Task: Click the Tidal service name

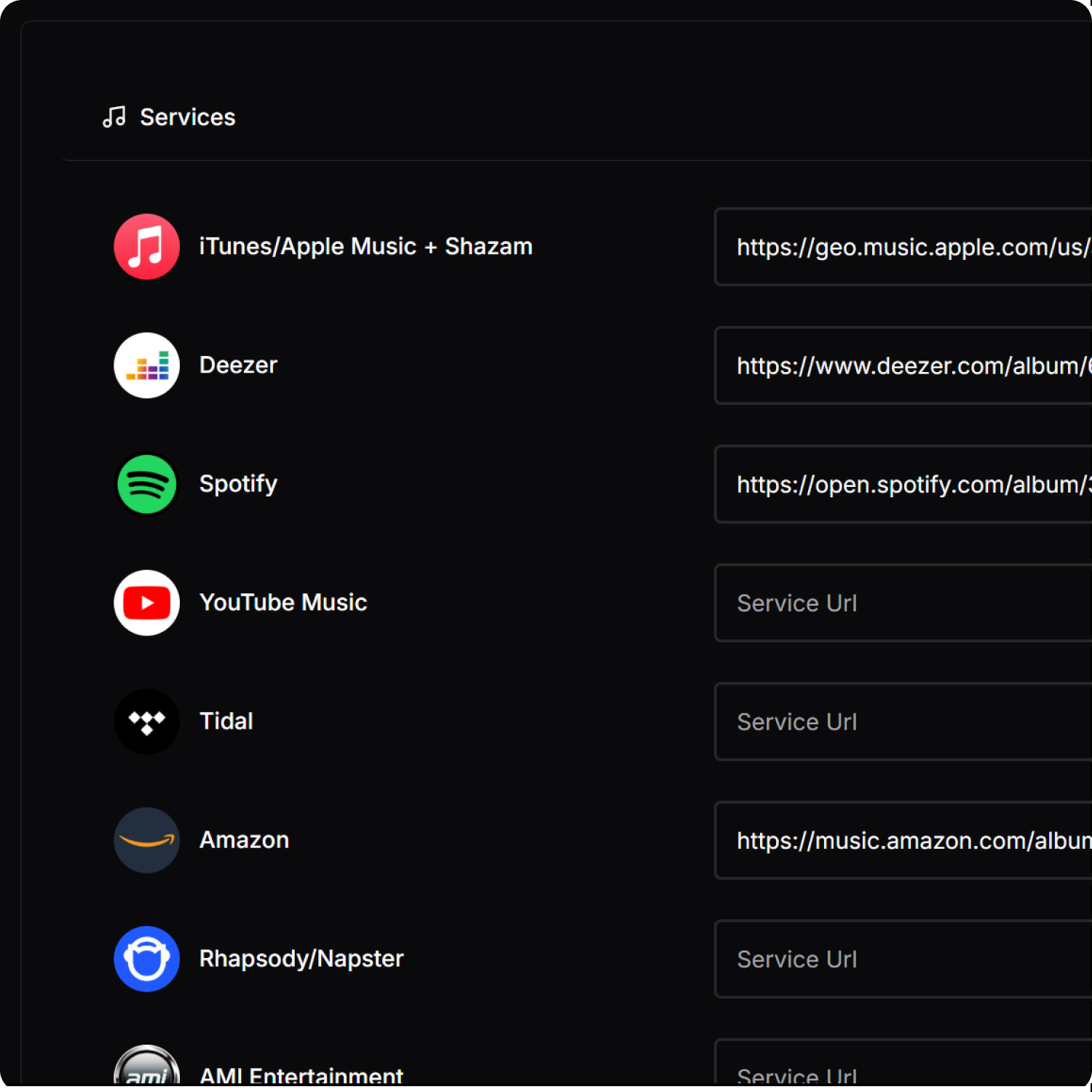Action: [x=226, y=721]
